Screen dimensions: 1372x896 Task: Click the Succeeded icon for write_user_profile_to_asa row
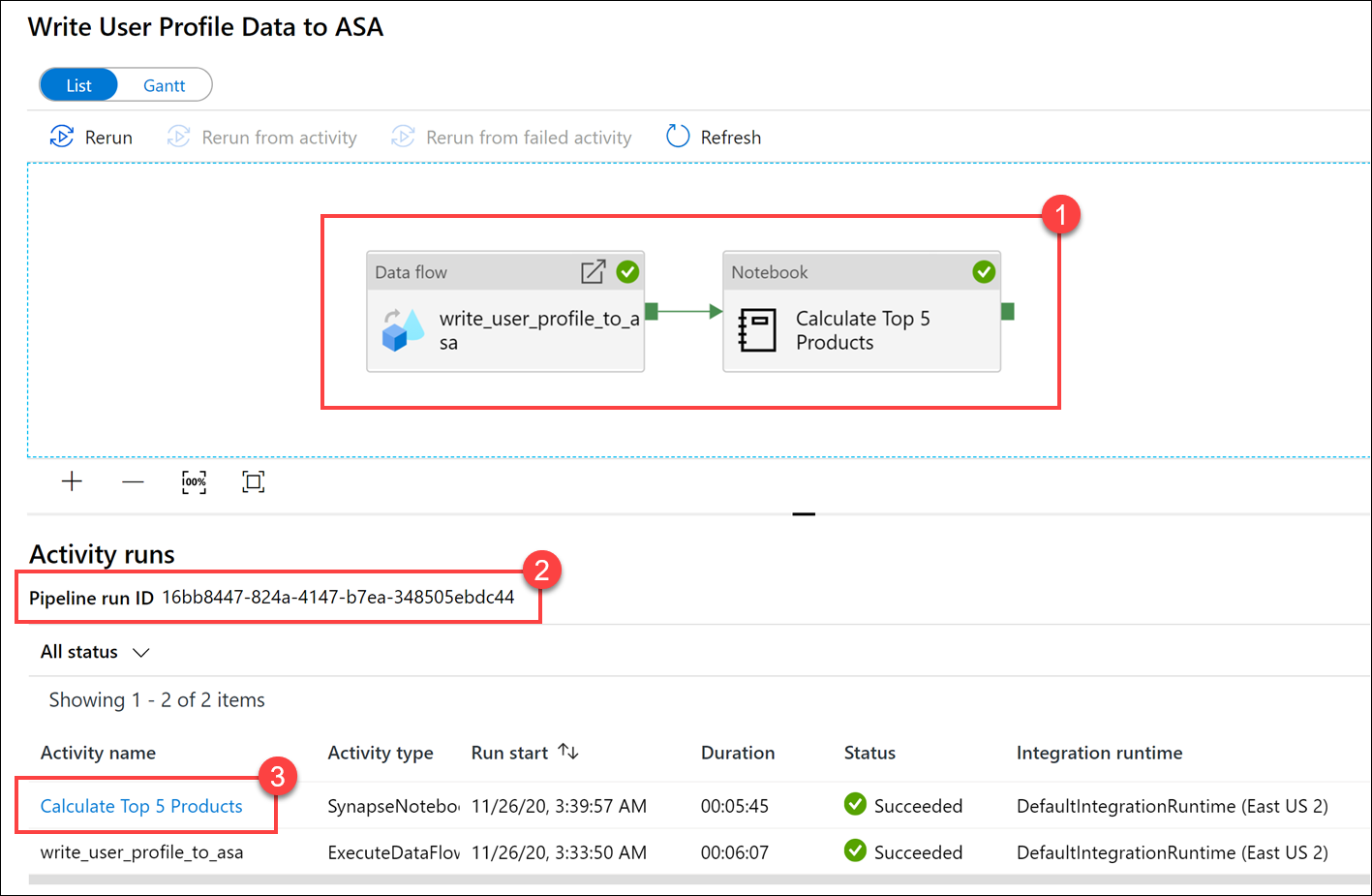856,852
